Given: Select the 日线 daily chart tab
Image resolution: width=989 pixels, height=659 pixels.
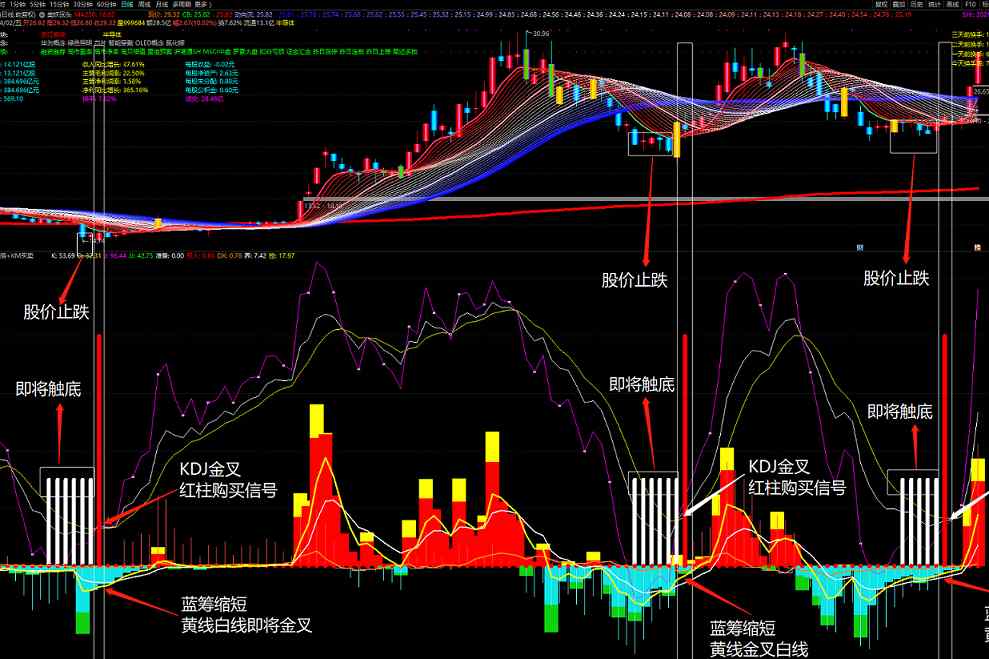Looking at the screenshot, I should [127, 4].
